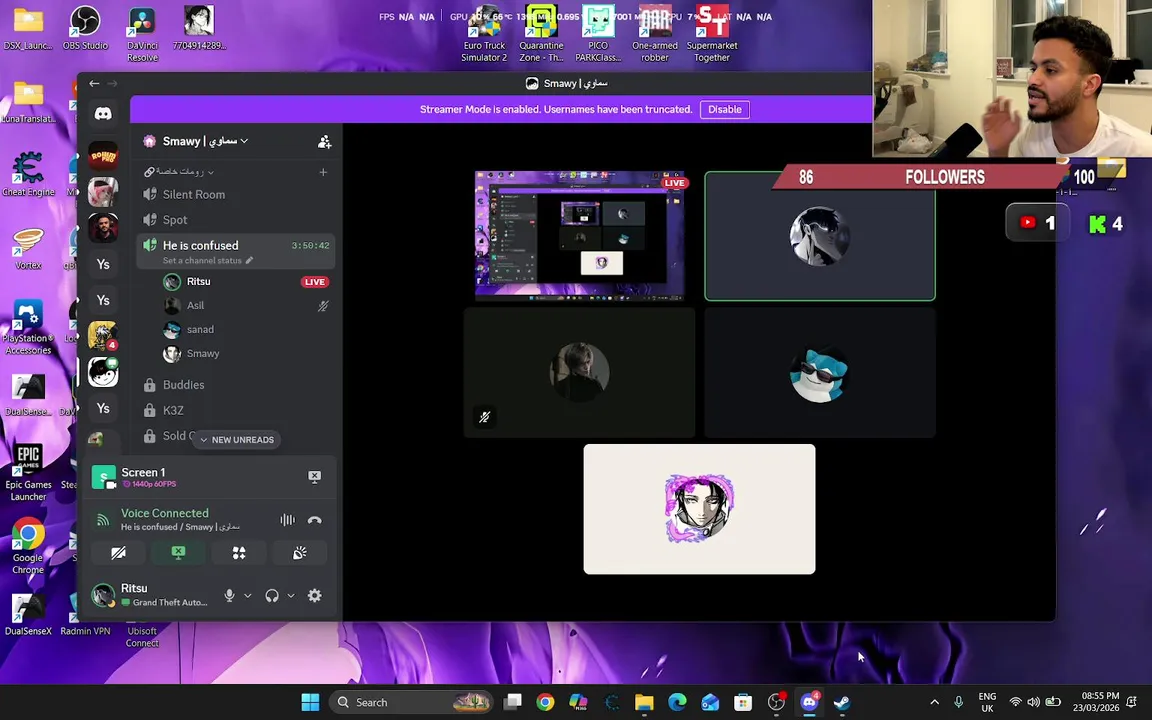Open Task View on the taskbar
Viewport: 1152px width, 720px height.
(x=512, y=702)
